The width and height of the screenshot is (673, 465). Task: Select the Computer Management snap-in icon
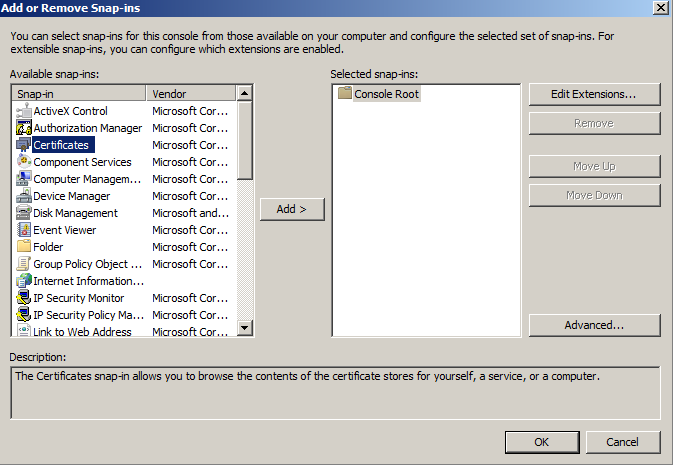(x=24, y=179)
